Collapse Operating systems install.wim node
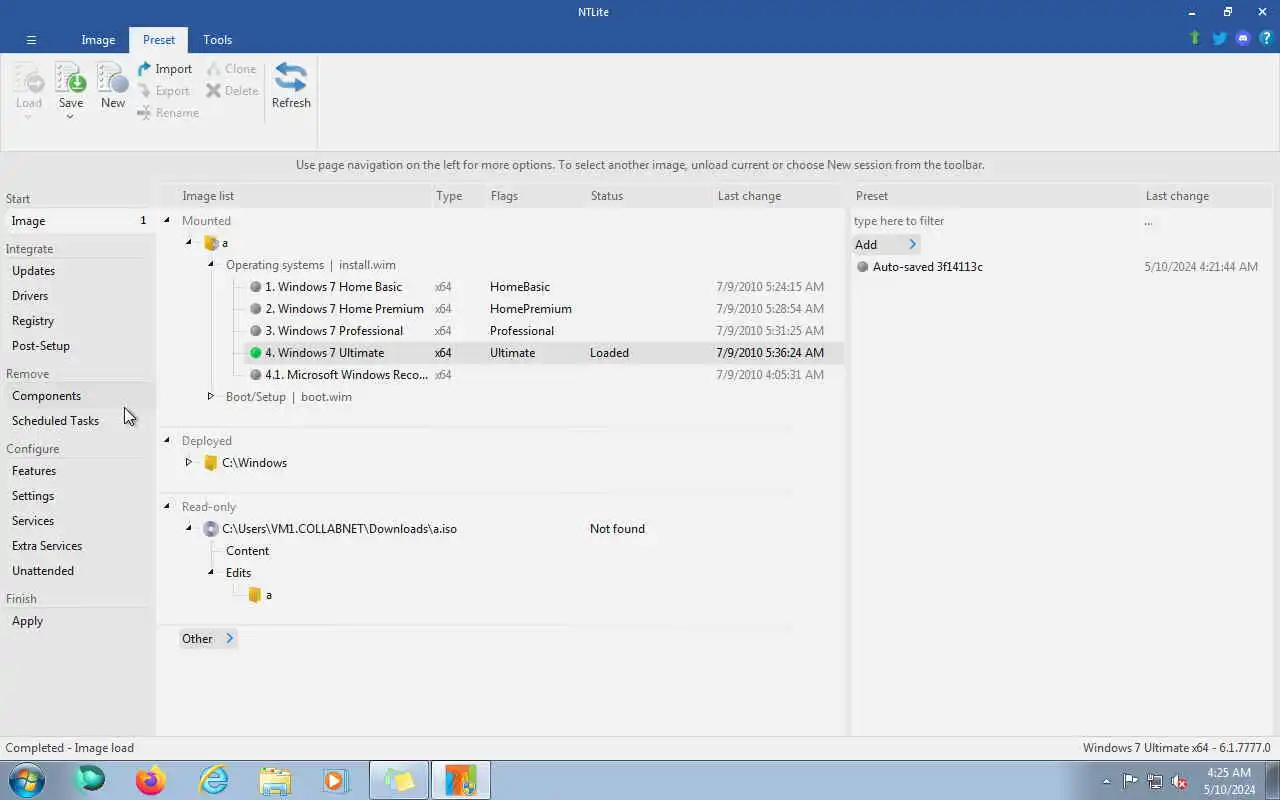 click(211, 265)
